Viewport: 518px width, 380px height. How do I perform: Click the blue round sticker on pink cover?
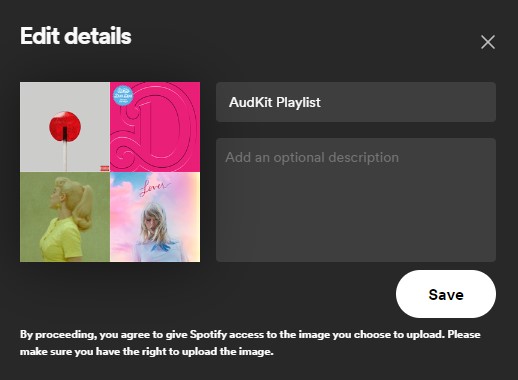123,96
